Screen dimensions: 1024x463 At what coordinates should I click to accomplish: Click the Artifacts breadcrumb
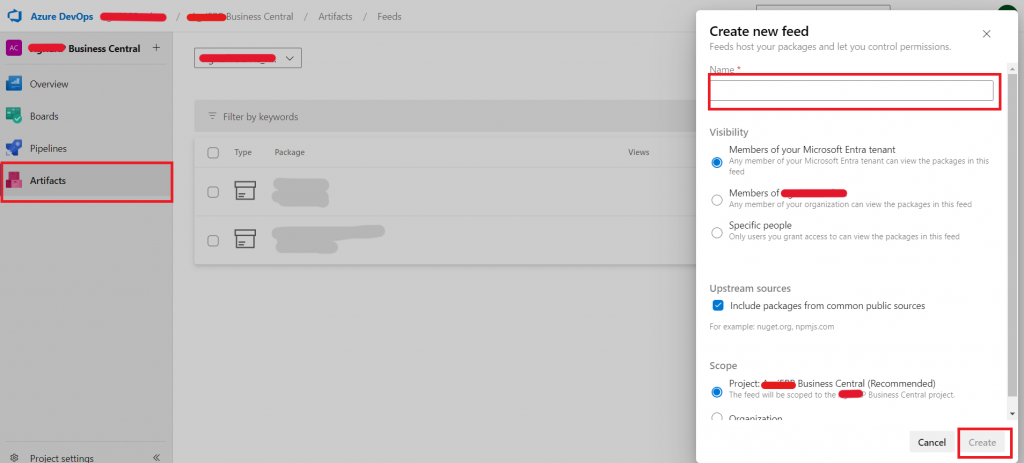(336, 16)
